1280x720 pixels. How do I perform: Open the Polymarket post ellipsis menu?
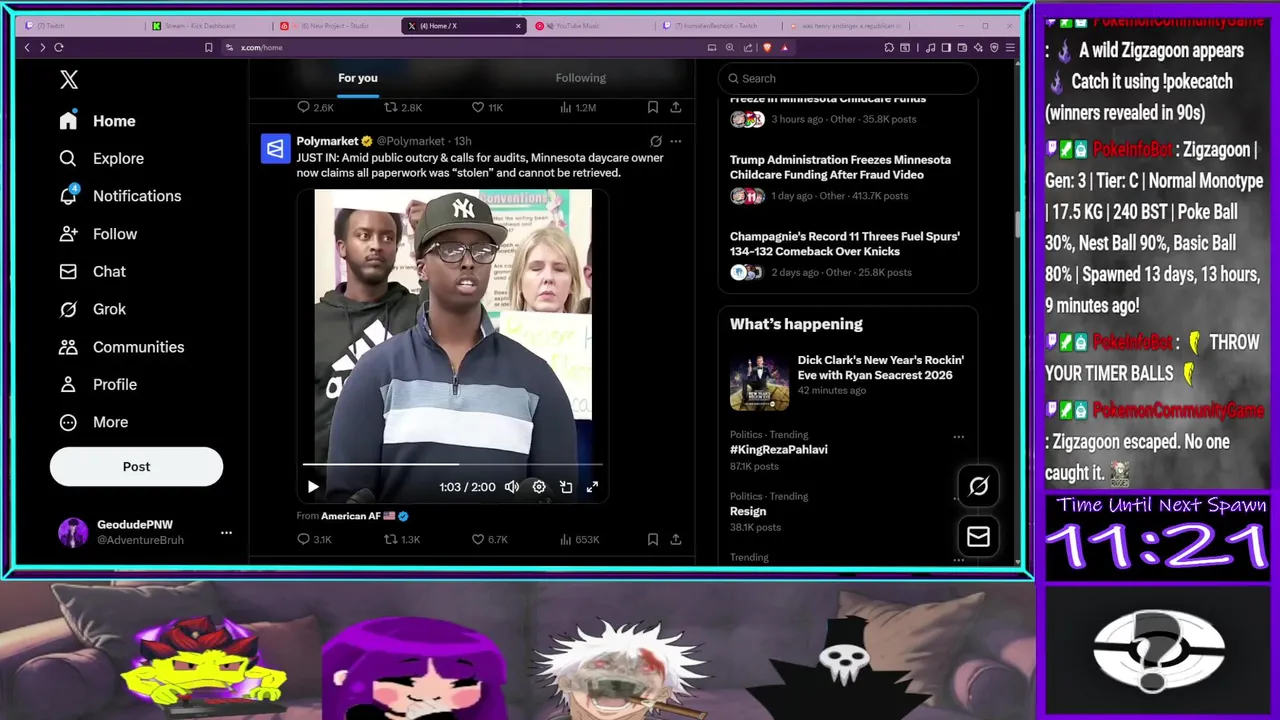pyautogui.click(x=676, y=142)
